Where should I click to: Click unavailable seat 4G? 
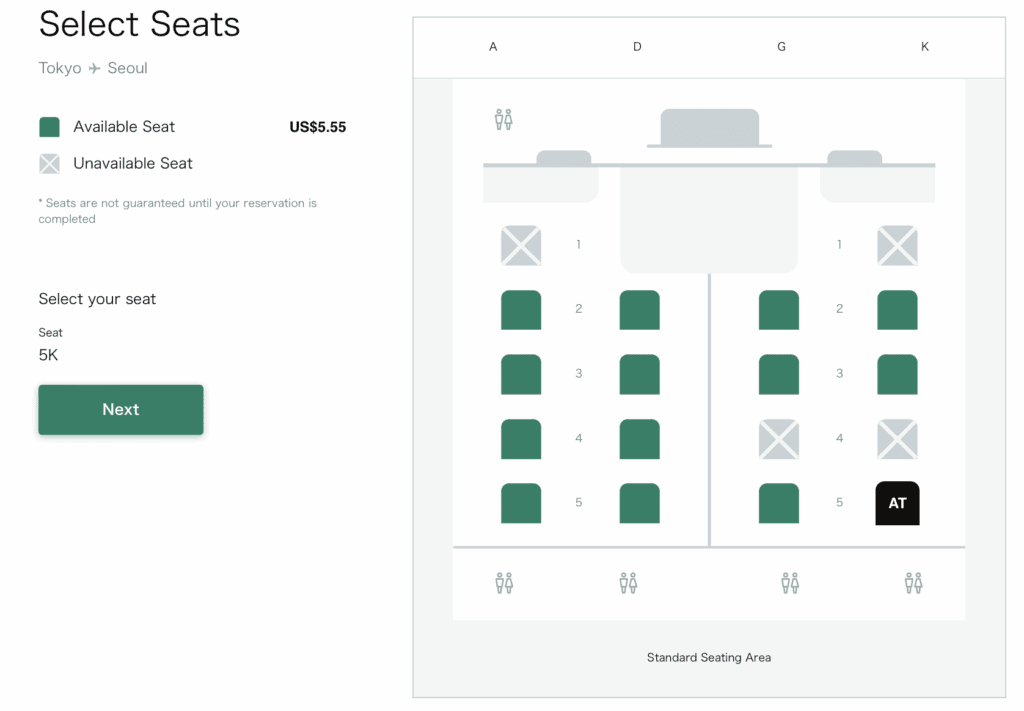tap(779, 439)
